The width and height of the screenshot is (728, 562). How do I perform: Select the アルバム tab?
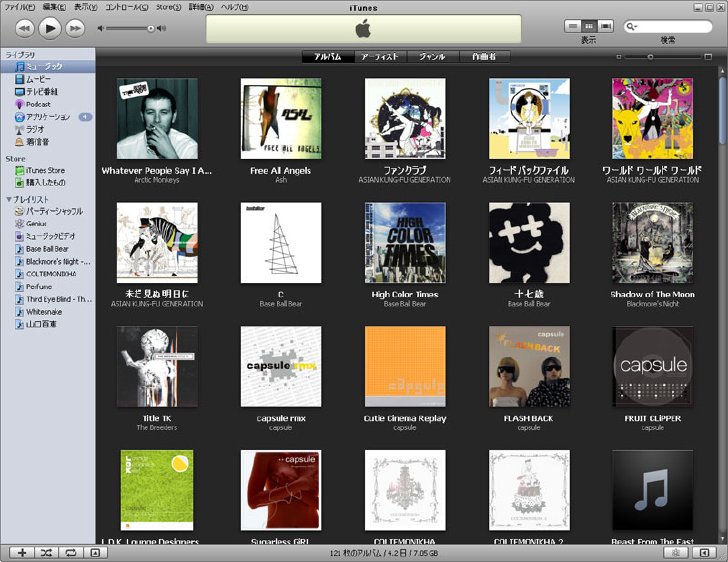[328, 57]
